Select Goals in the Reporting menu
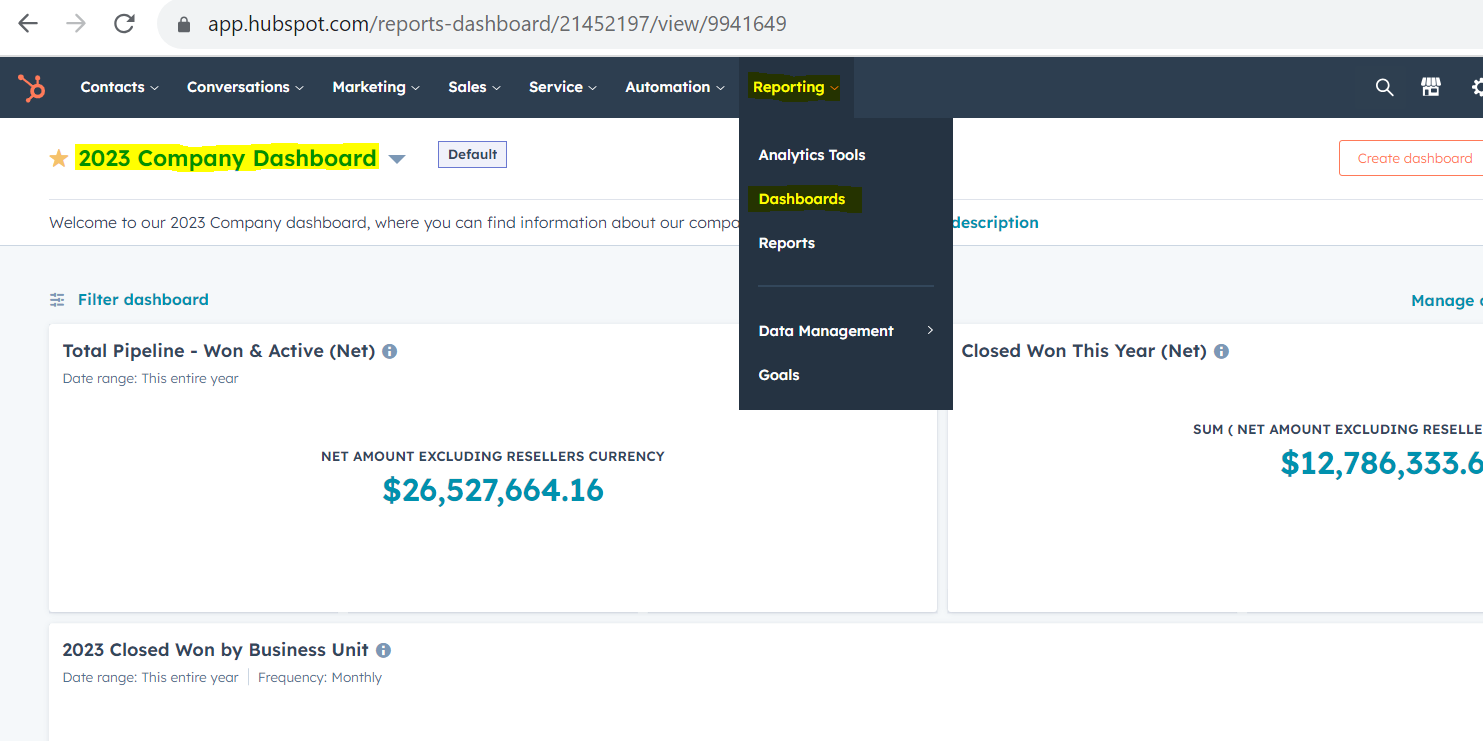 click(779, 375)
